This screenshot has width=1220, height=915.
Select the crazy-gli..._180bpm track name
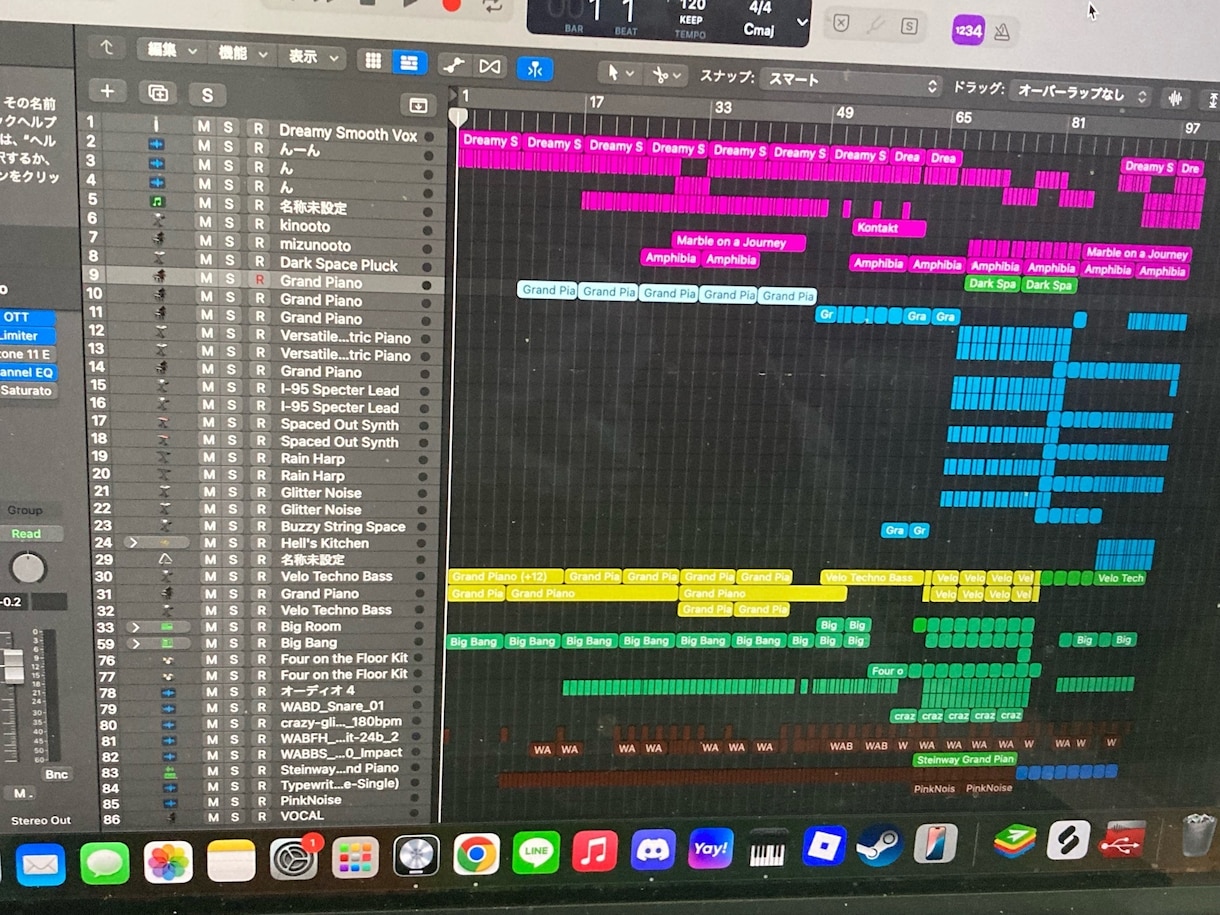[340, 722]
